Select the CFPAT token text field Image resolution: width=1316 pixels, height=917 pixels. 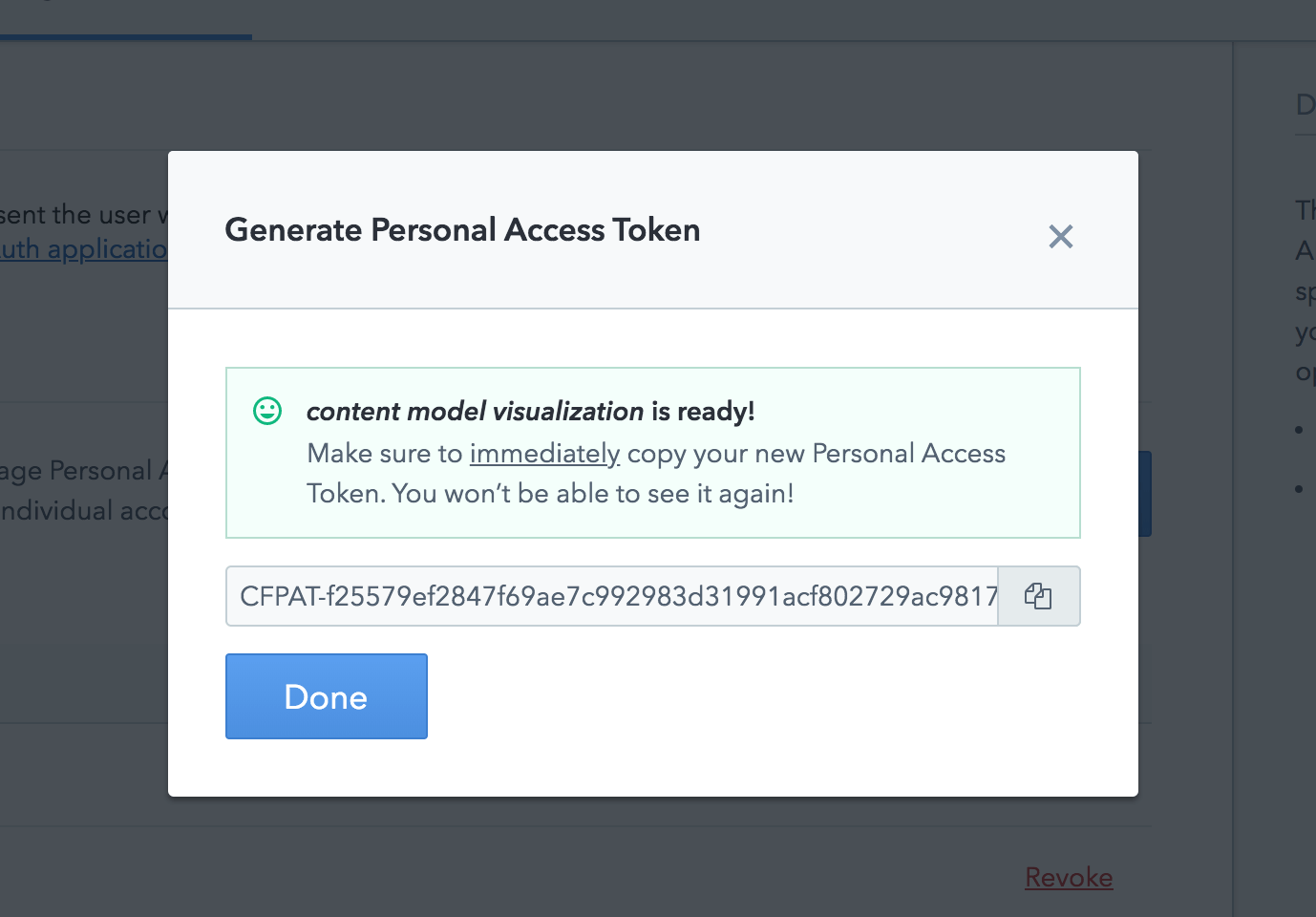coord(612,596)
